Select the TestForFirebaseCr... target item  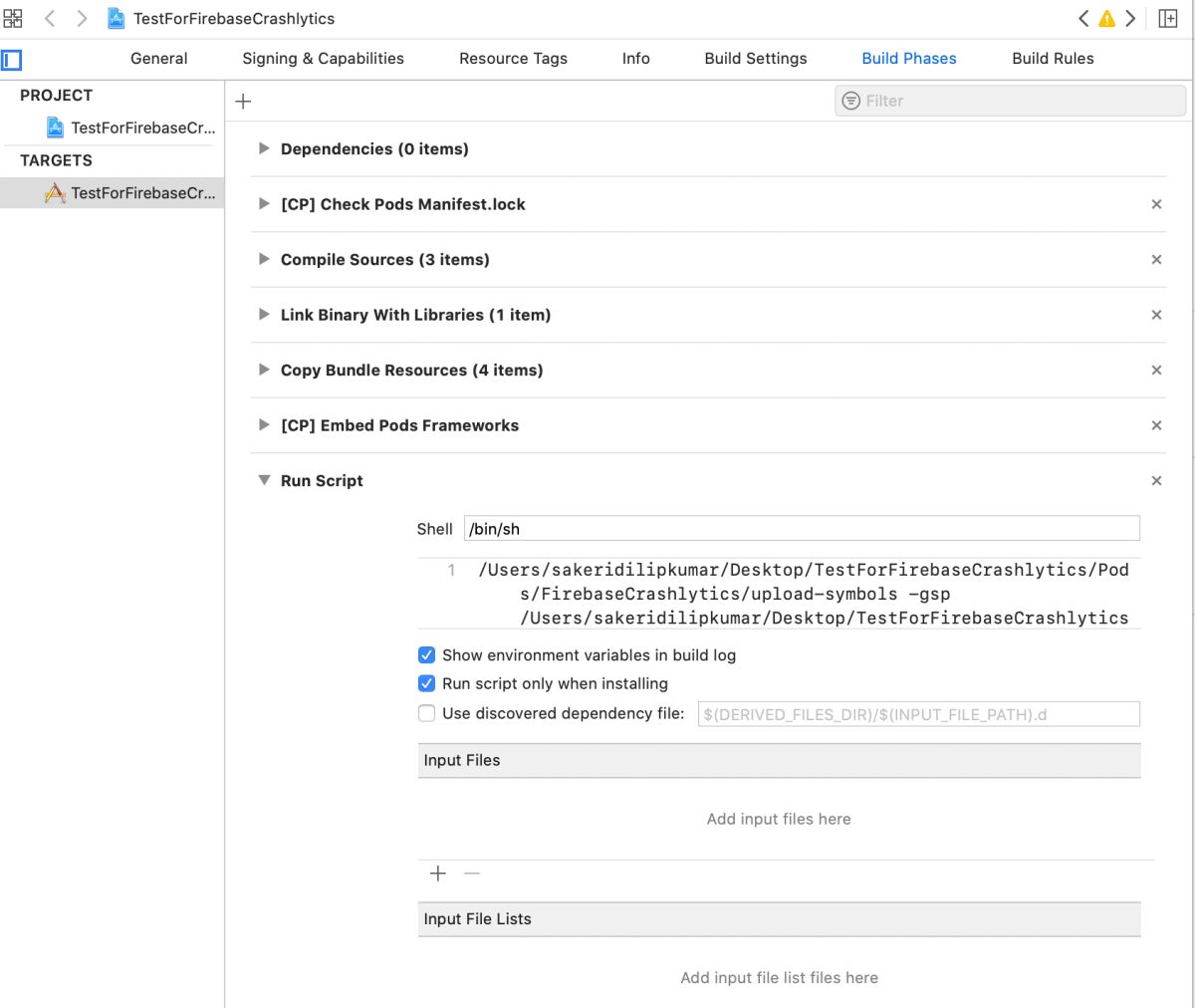(x=112, y=192)
